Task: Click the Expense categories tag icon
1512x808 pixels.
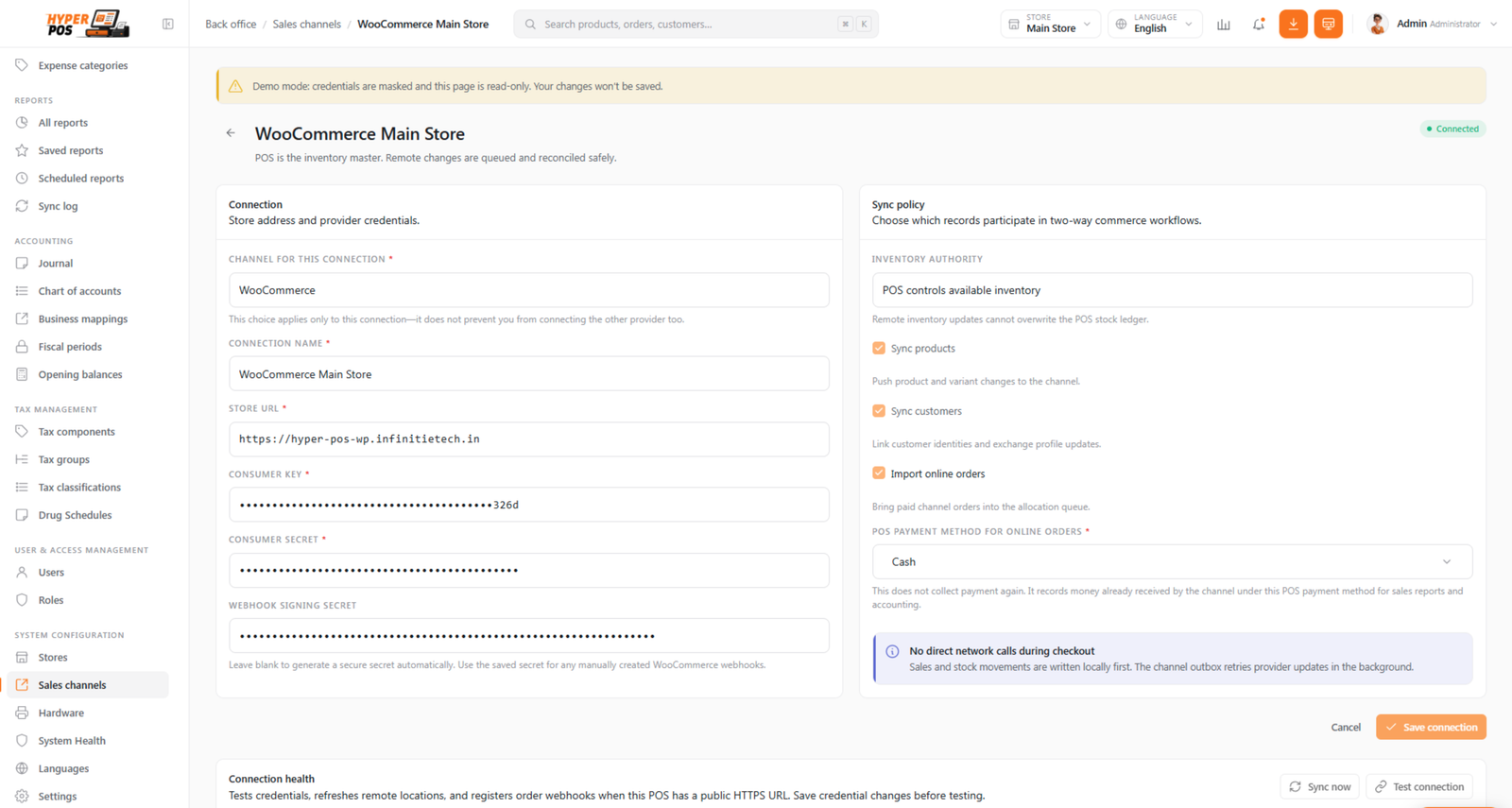Action: (22, 65)
